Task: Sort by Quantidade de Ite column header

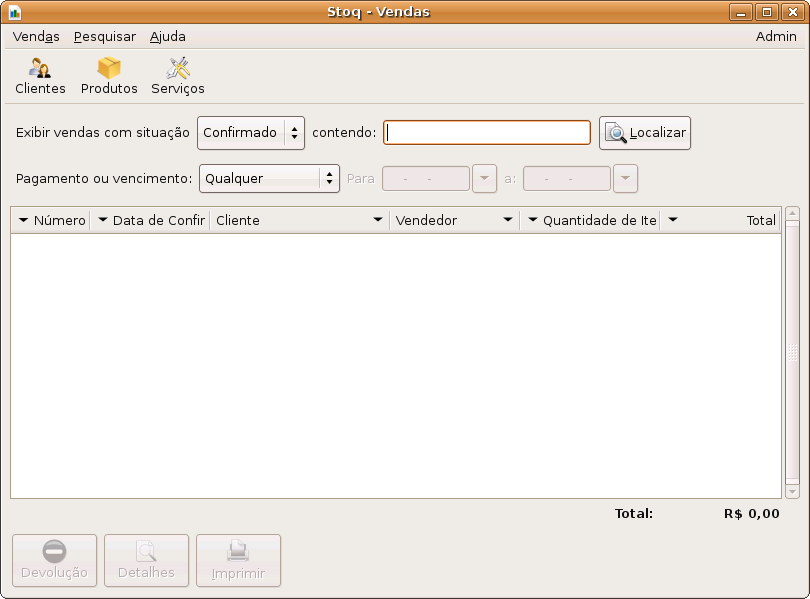Action: [590, 220]
